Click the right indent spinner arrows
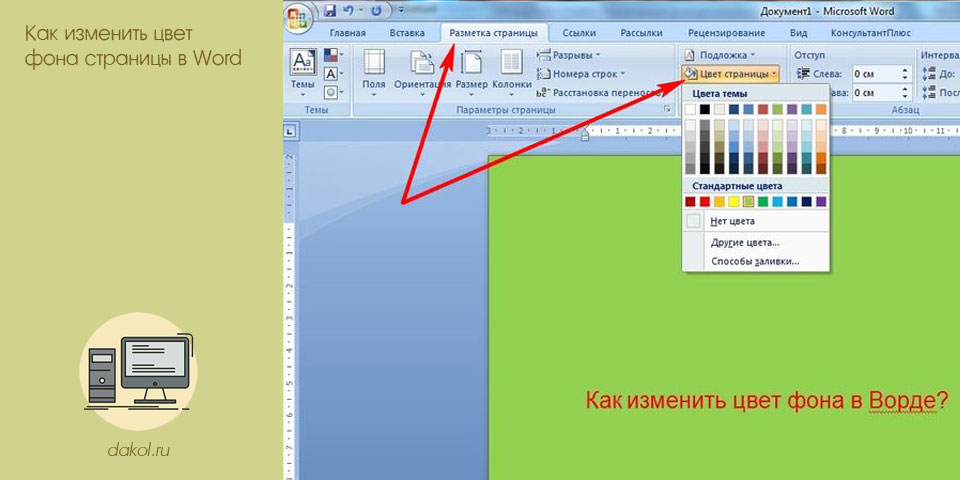The height and width of the screenshot is (480, 960). [x=906, y=92]
